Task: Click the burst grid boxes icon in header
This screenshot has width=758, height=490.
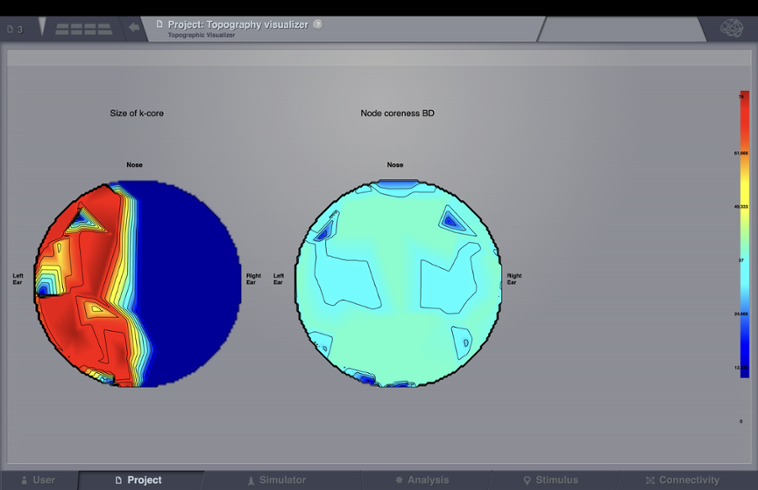Action: pos(84,29)
